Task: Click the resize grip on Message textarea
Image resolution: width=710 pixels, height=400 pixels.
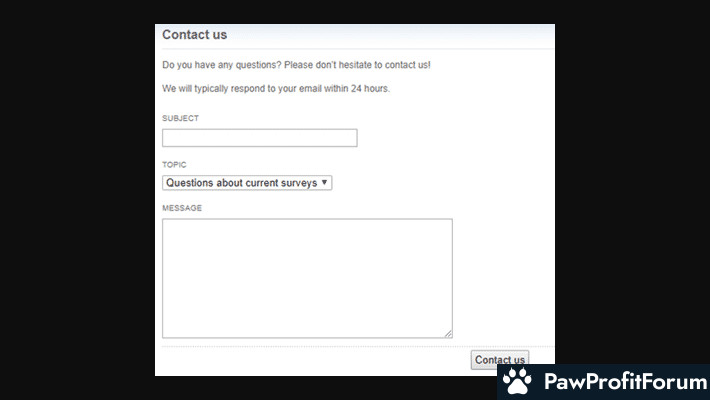Action: pos(448,333)
